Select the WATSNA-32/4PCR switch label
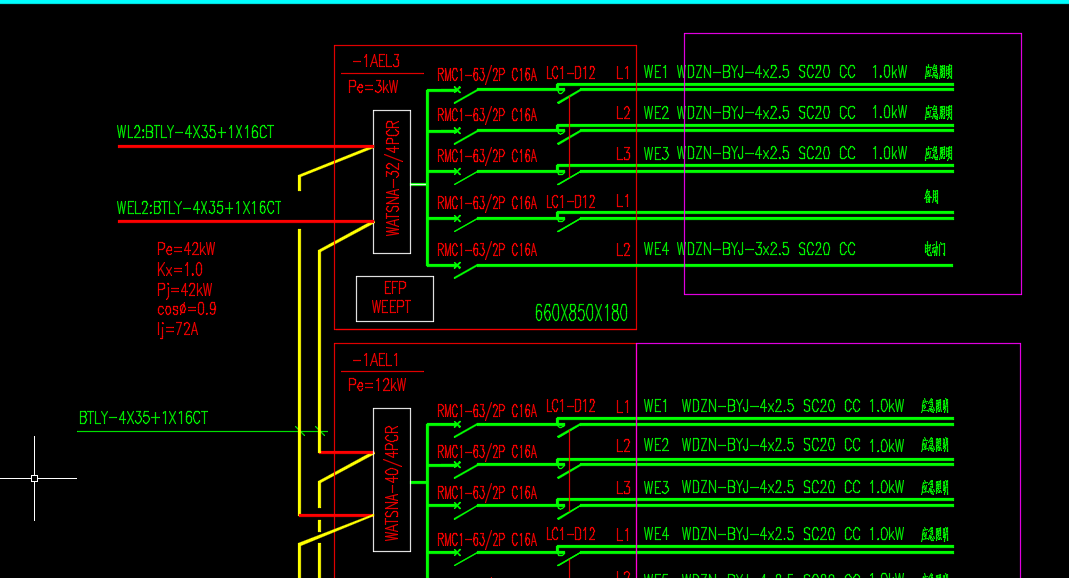 pos(393,179)
